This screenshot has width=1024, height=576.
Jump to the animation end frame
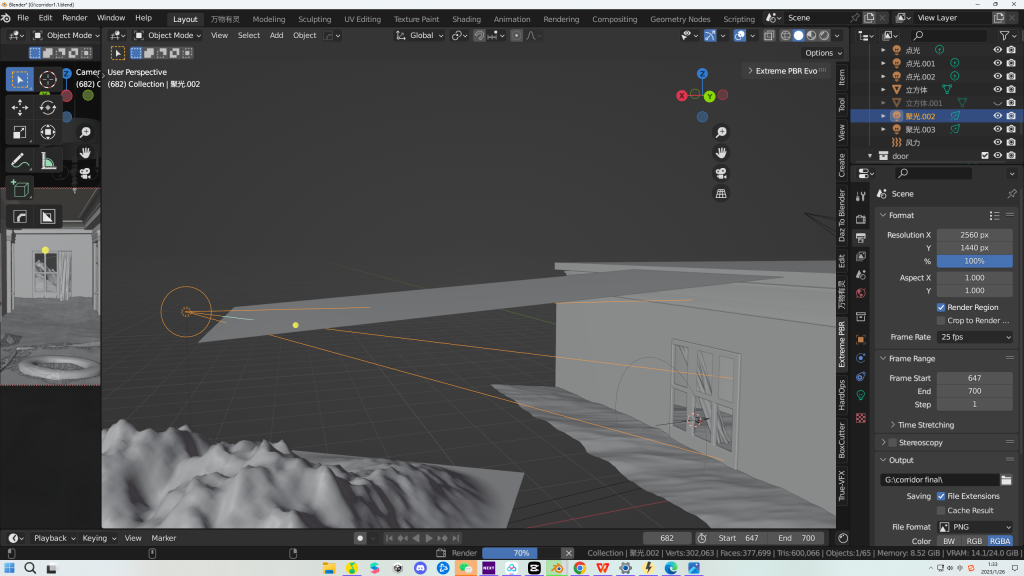click(x=456, y=538)
